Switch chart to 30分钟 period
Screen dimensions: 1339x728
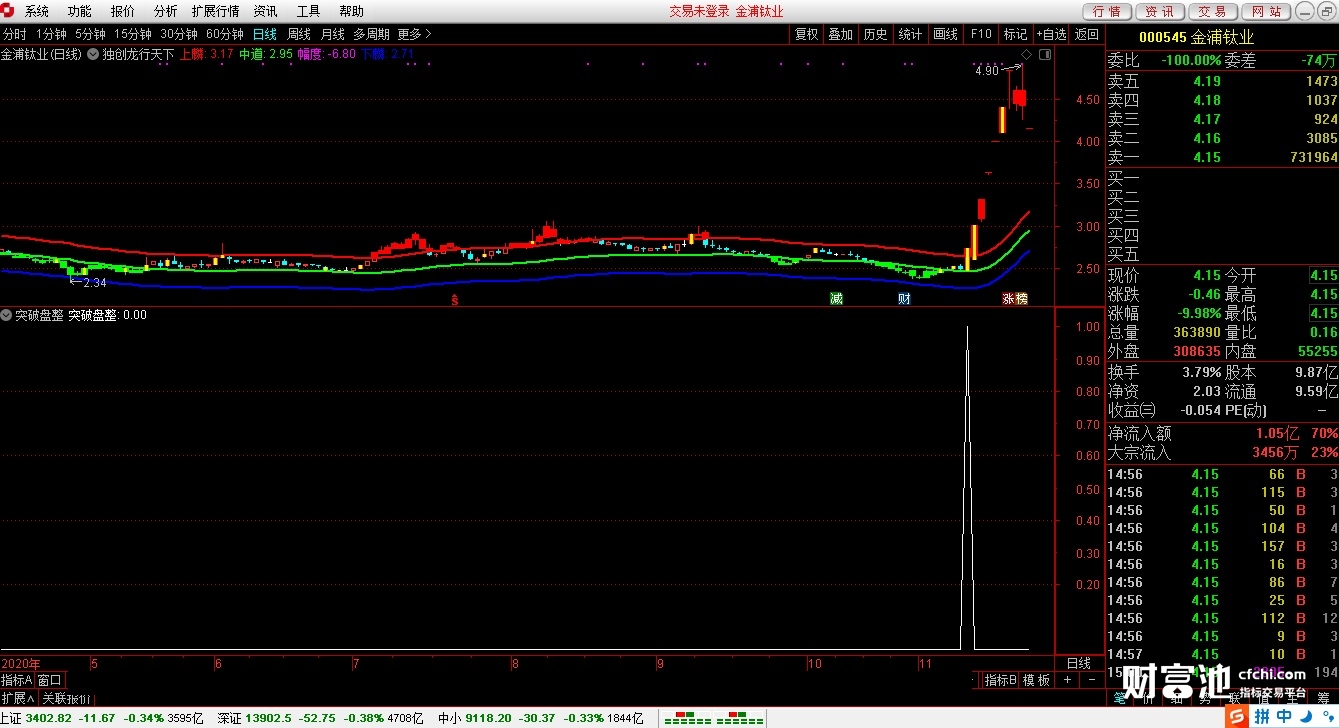tap(179, 34)
